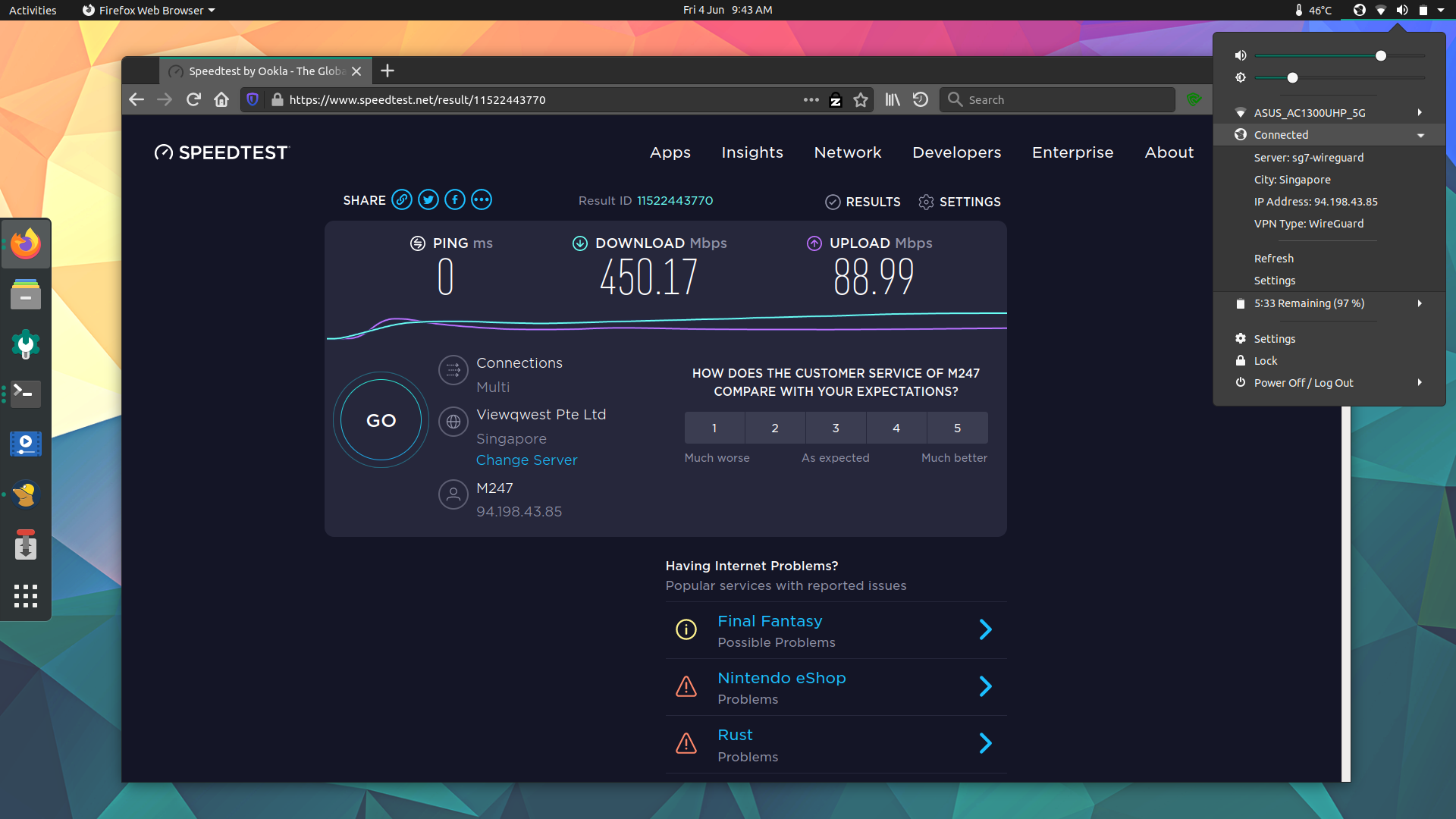Click the Facebook share icon

(x=455, y=200)
